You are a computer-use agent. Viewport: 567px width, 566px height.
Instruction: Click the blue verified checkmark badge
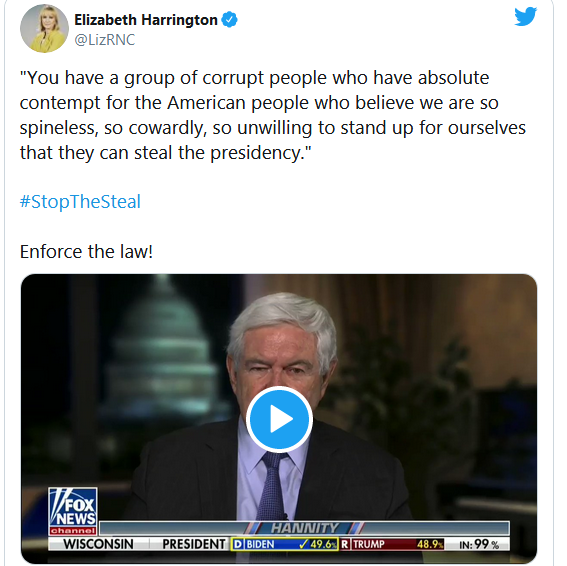229,20
